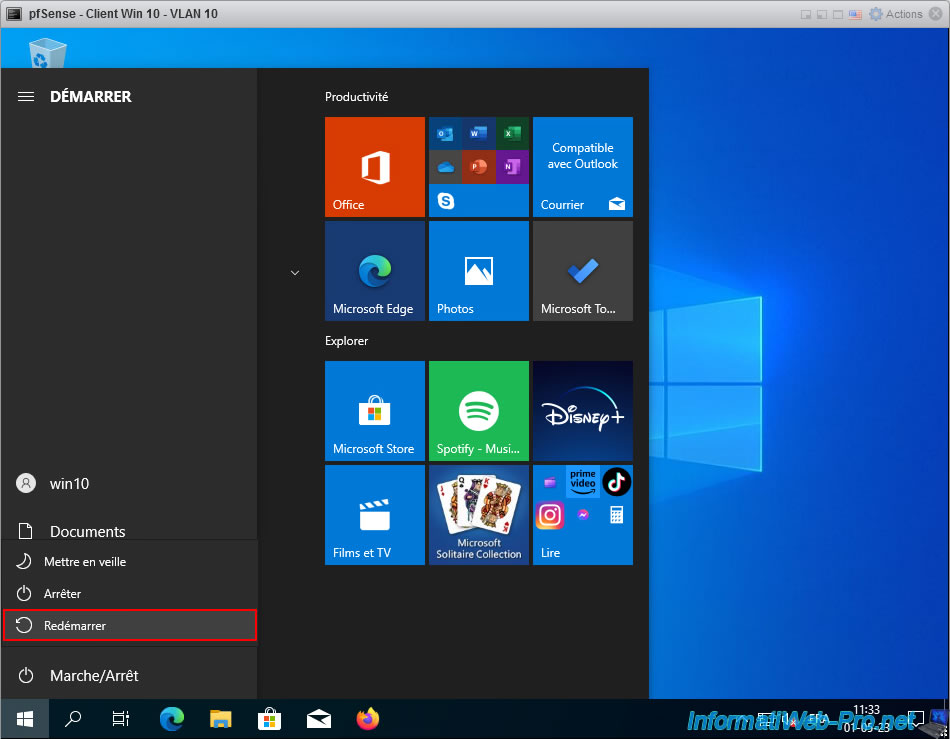Start Microsoft Solitaire Collection
This screenshot has height=739, width=950.
click(479, 515)
